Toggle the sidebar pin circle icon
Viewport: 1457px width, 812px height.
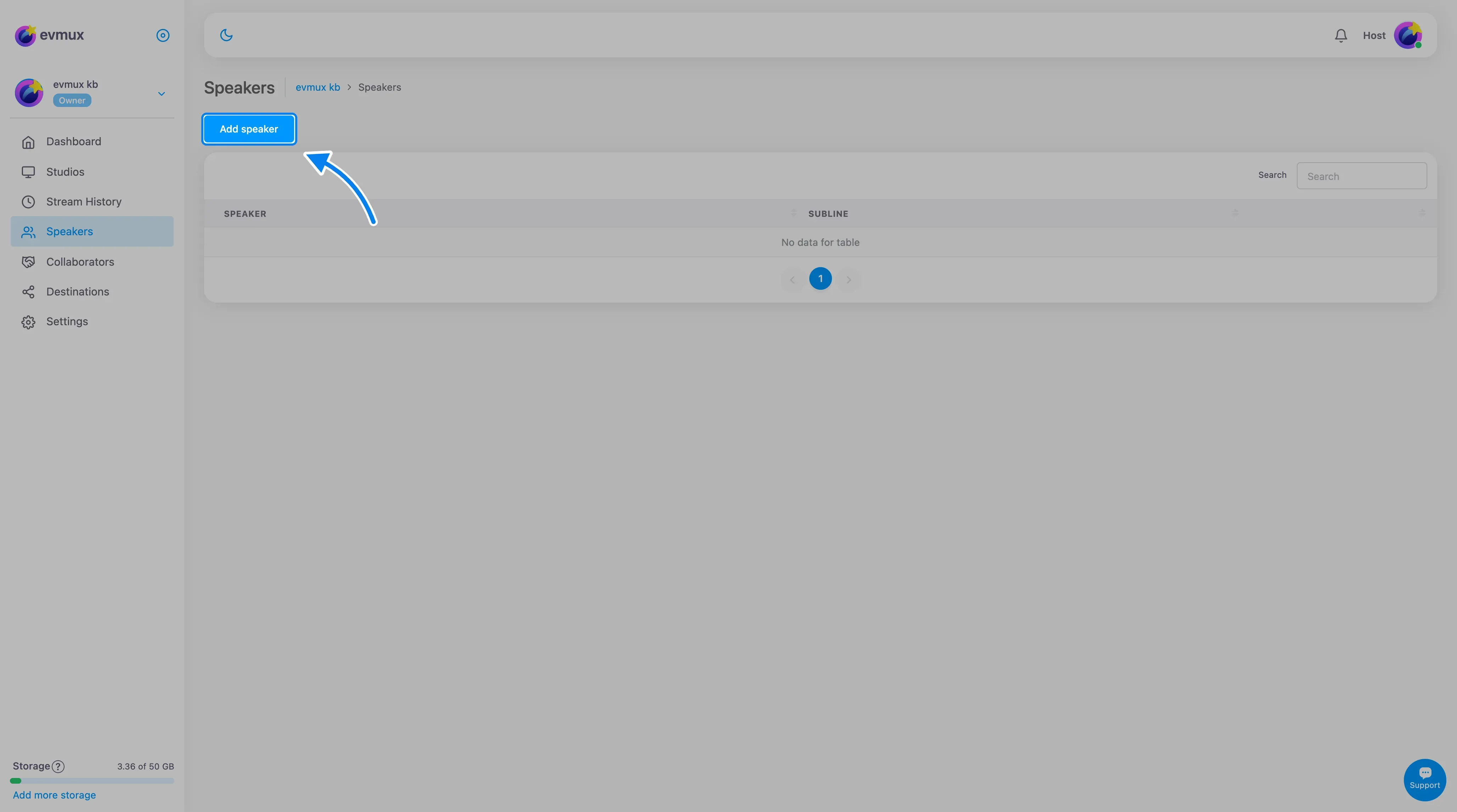[x=163, y=35]
